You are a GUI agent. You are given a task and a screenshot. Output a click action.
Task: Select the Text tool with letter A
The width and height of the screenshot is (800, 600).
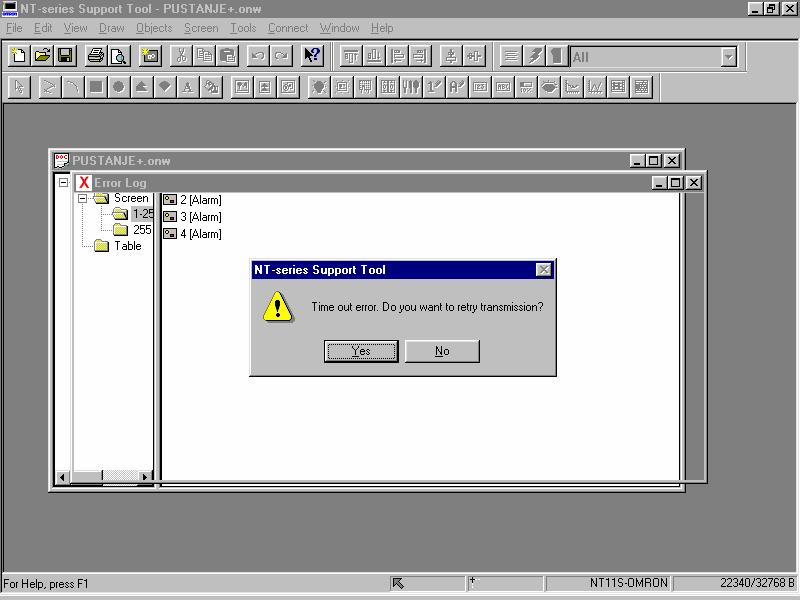point(188,87)
